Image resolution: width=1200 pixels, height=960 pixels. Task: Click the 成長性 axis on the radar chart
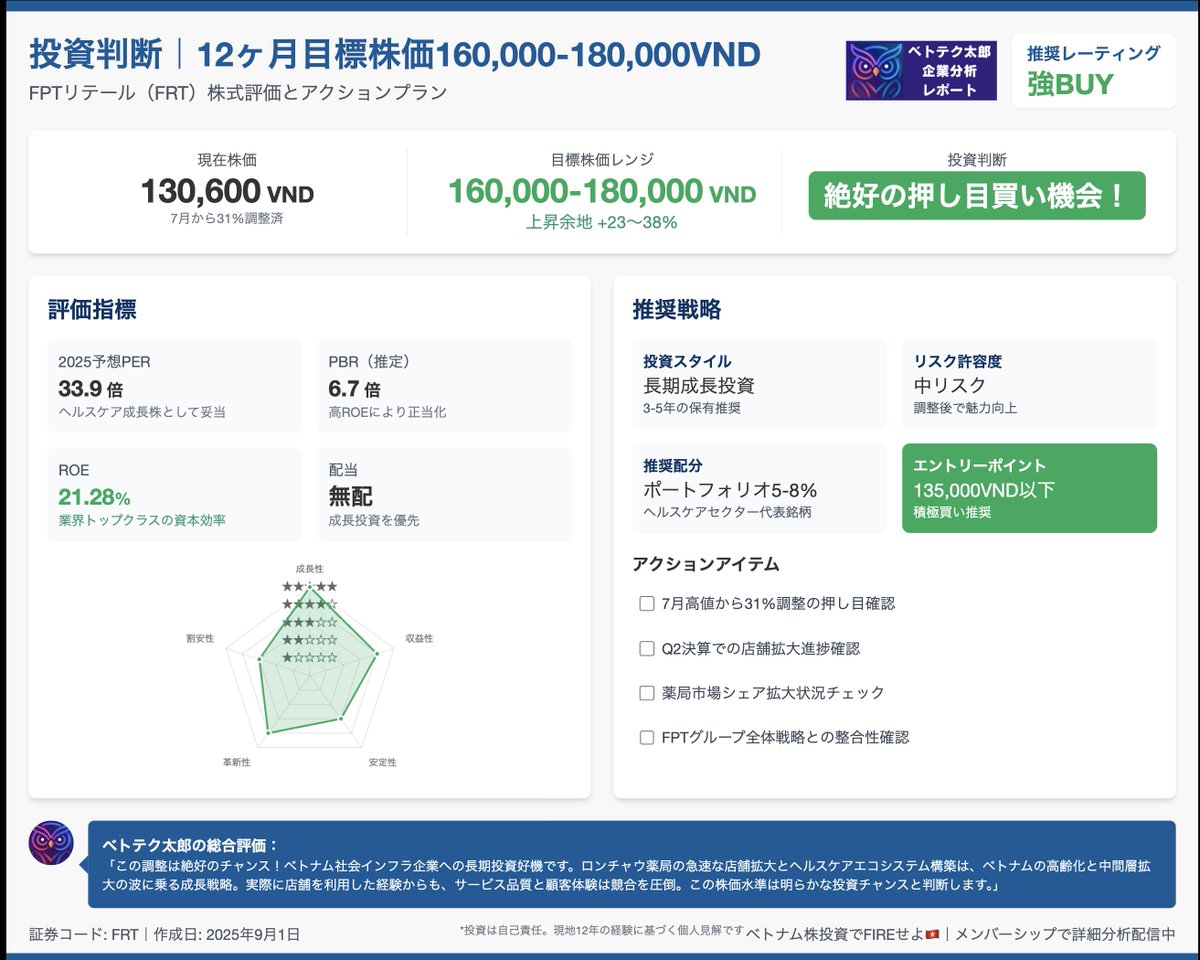click(x=311, y=567)
